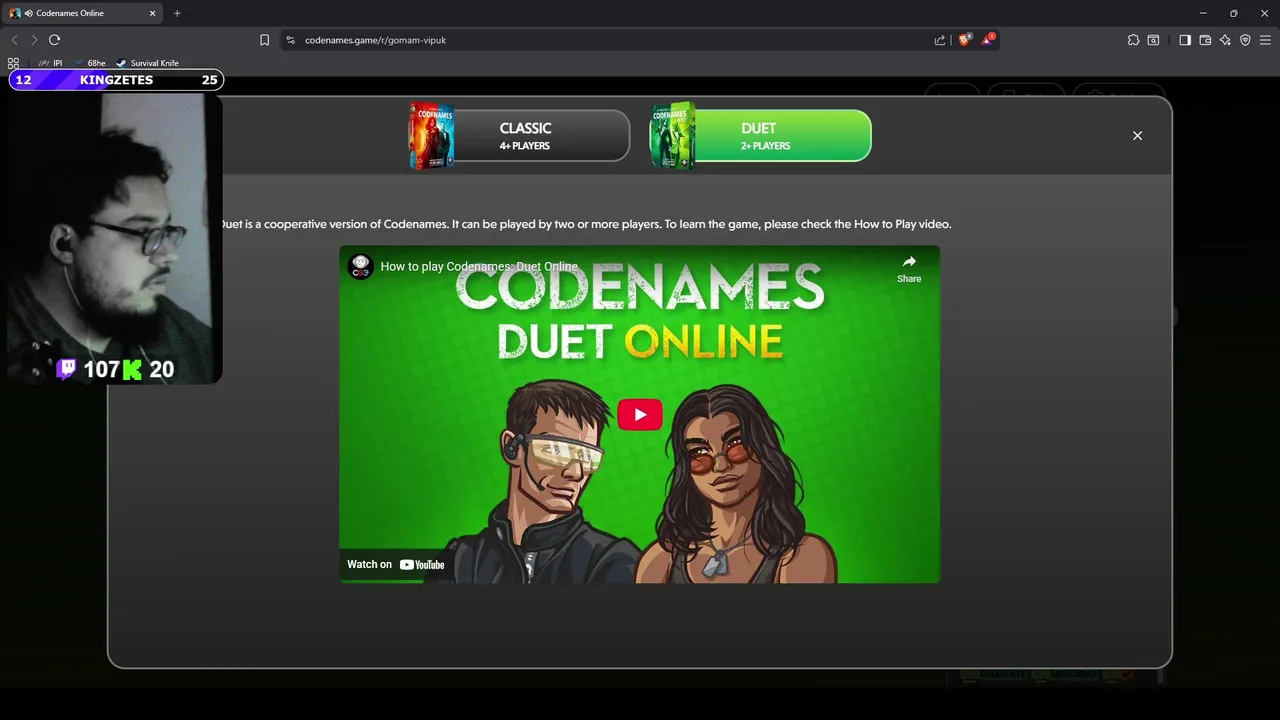
Task: Open Watch on YouTube link
Action: 396,565
